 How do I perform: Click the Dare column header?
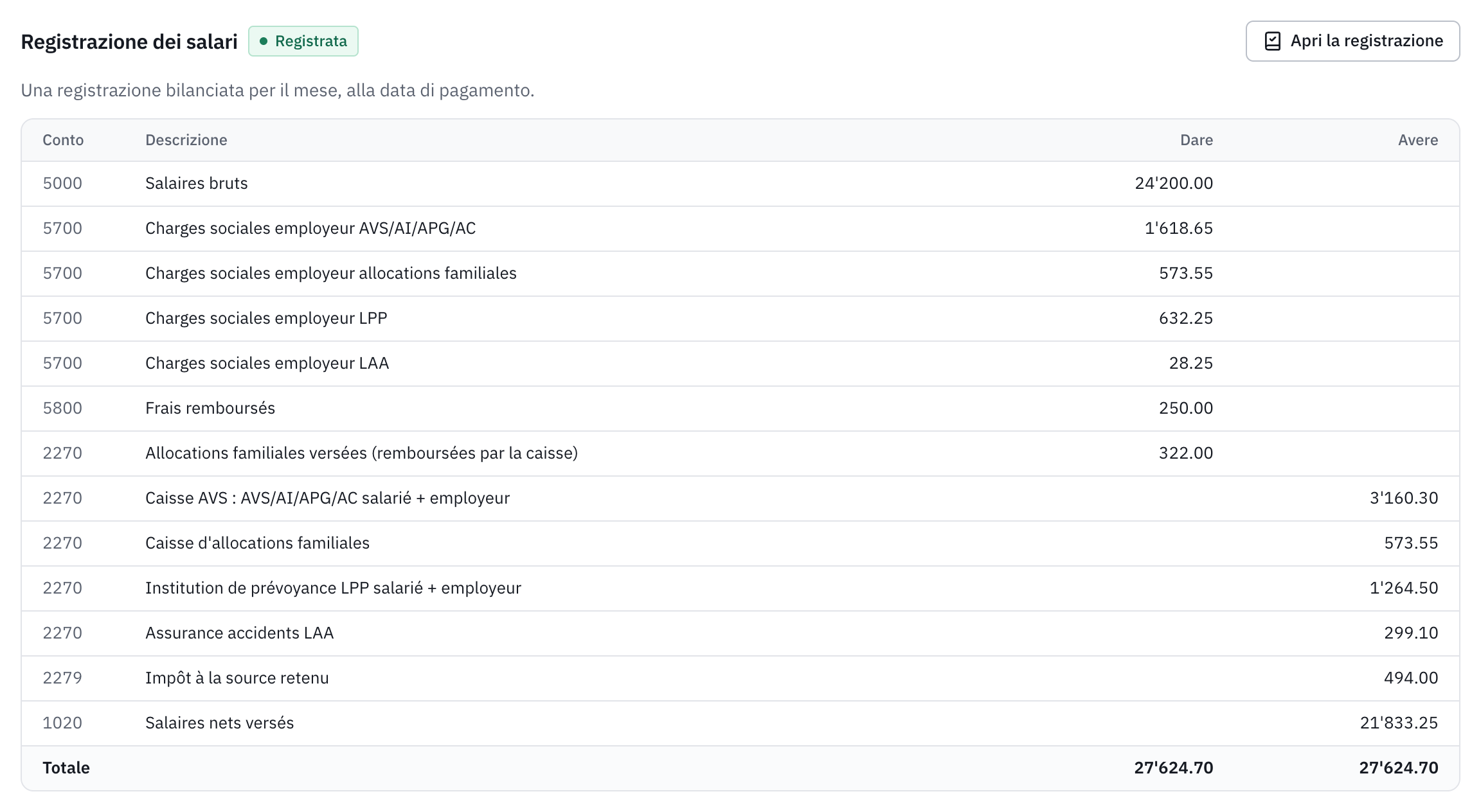tap(1196, 140)
